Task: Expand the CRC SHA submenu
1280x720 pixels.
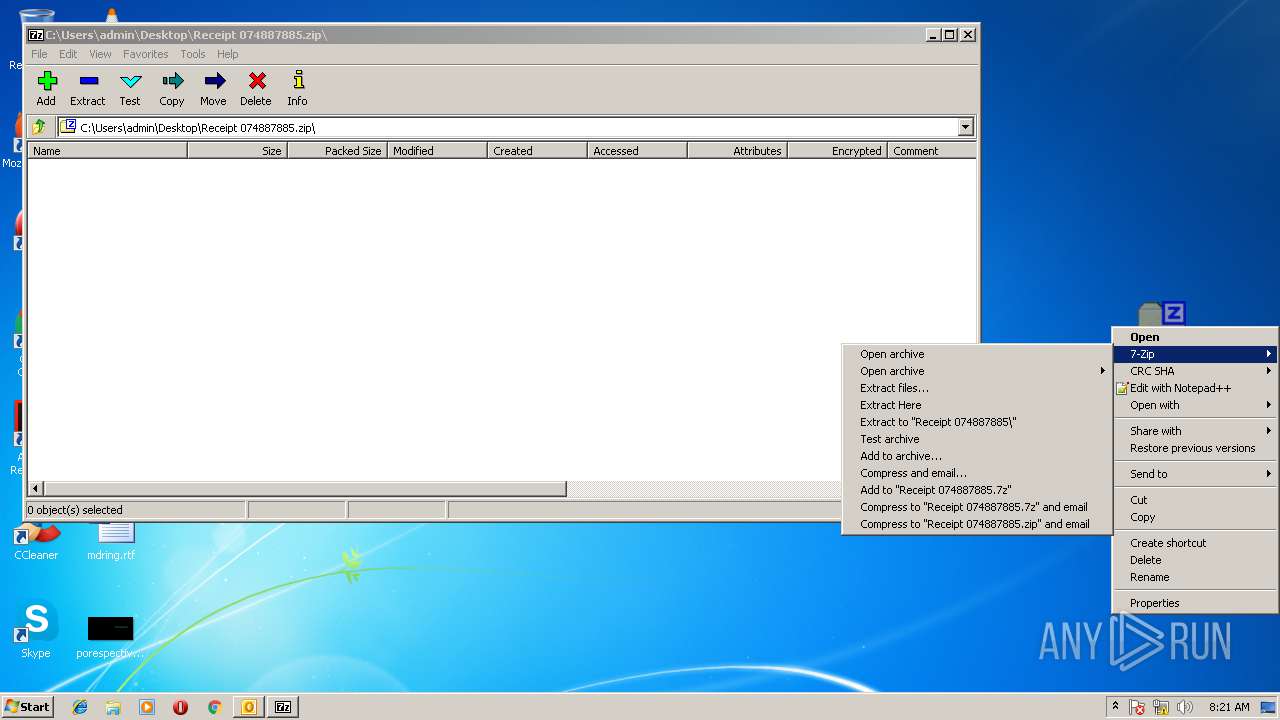Action: (x=1195, y=371)
